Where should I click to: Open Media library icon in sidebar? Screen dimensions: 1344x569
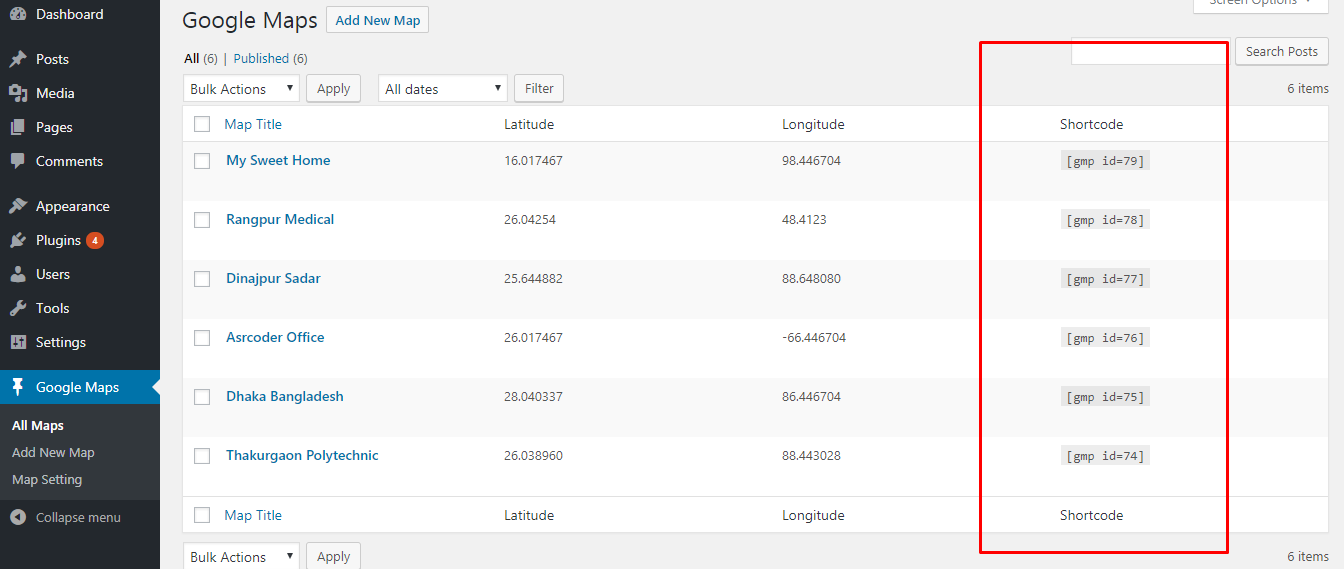[x=18, y=93]
